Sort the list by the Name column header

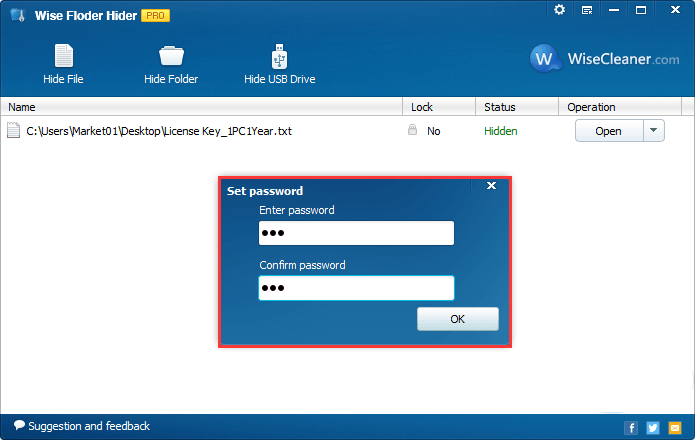point(200,107)
